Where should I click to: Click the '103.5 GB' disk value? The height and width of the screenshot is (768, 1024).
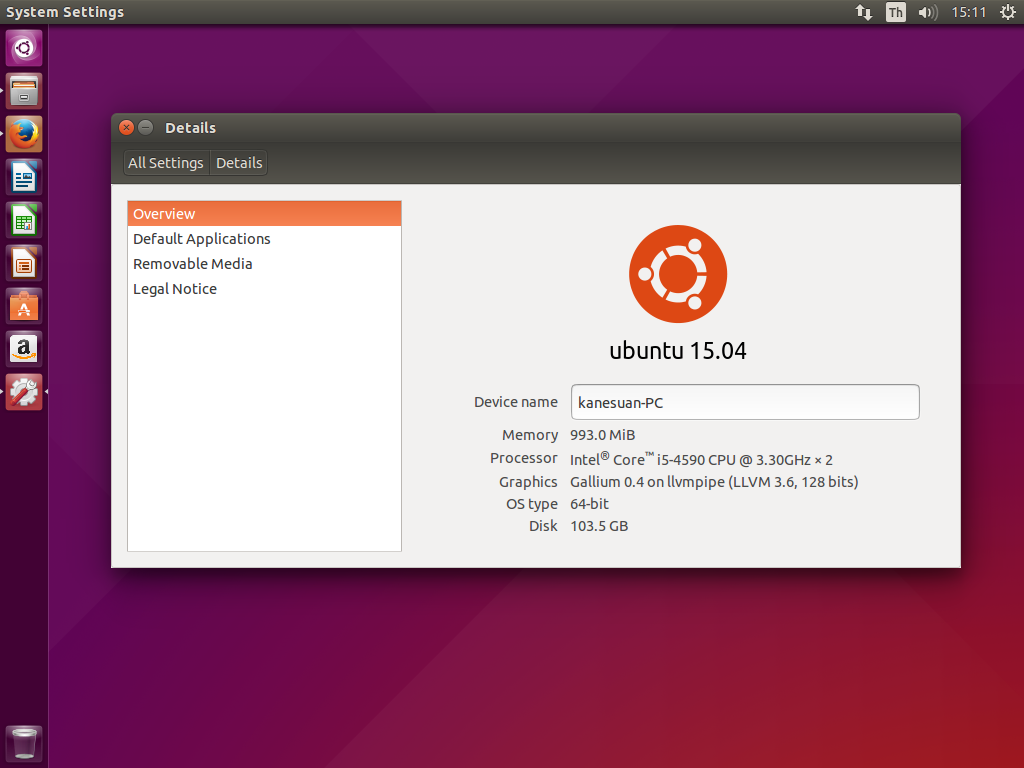[x=600, y=526]
